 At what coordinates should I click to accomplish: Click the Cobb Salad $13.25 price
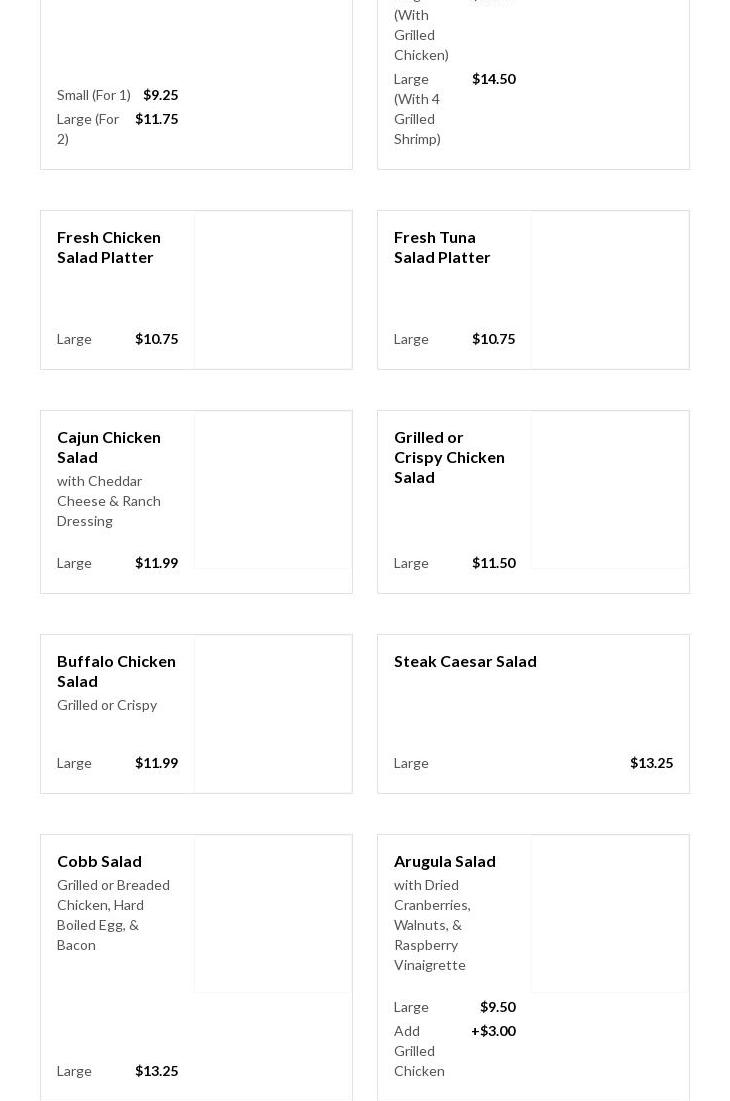[156, 1071]
